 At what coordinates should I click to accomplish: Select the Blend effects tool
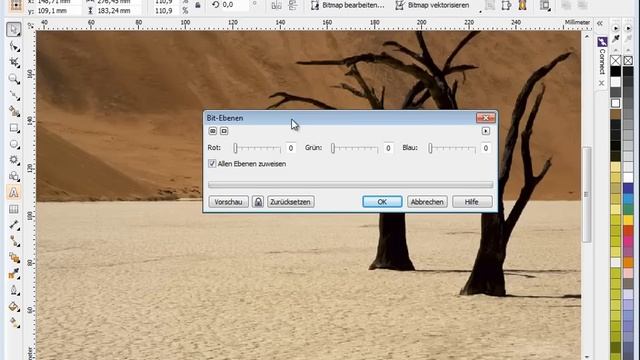[14, 258]
